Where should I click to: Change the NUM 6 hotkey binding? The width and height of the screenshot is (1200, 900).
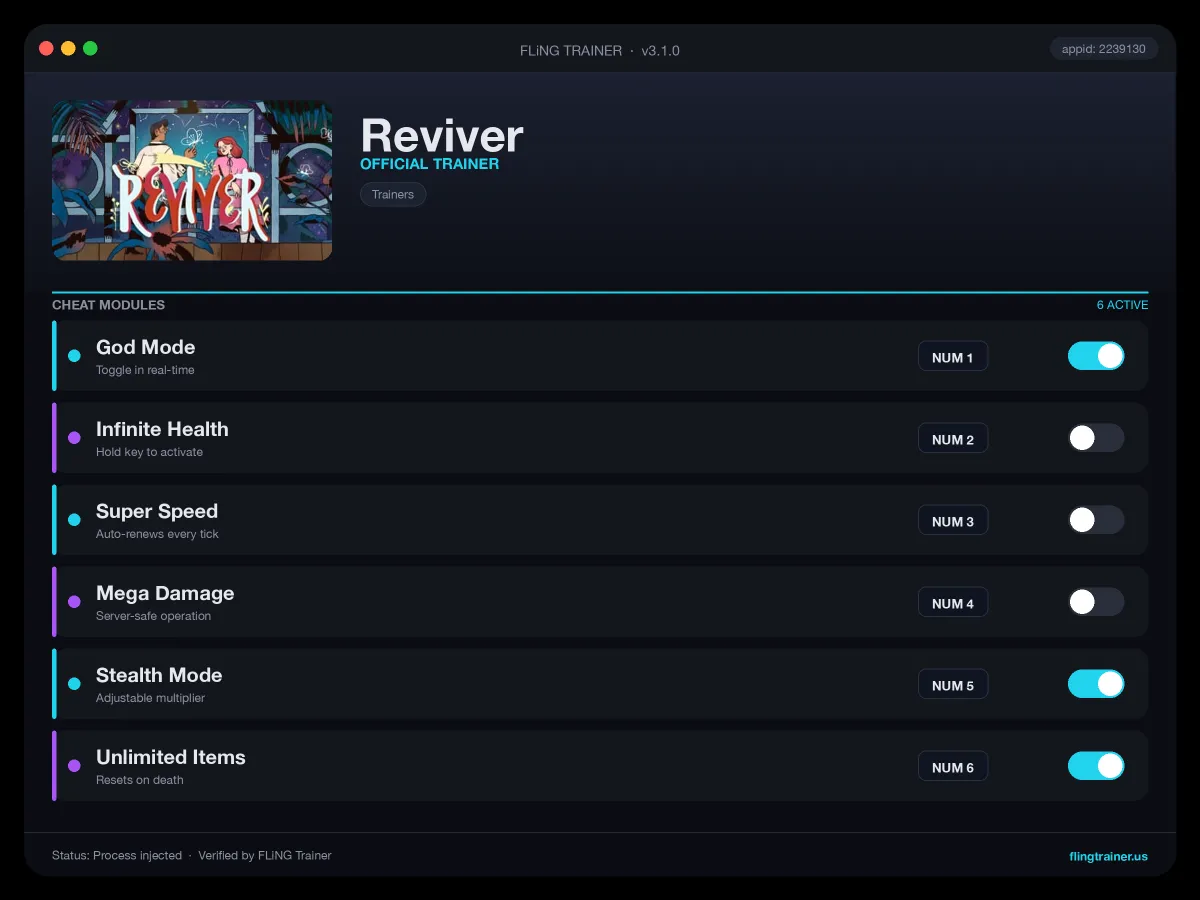(x=953, y=767)
